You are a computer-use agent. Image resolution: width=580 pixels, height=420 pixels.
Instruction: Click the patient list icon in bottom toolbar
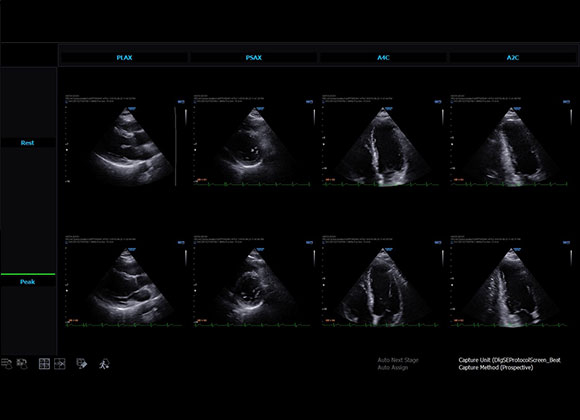6,364
